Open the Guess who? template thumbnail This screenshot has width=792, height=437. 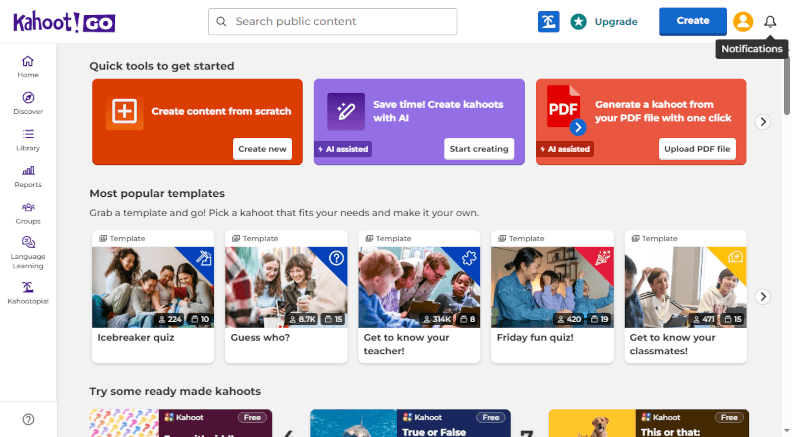(x=286, y=287)
